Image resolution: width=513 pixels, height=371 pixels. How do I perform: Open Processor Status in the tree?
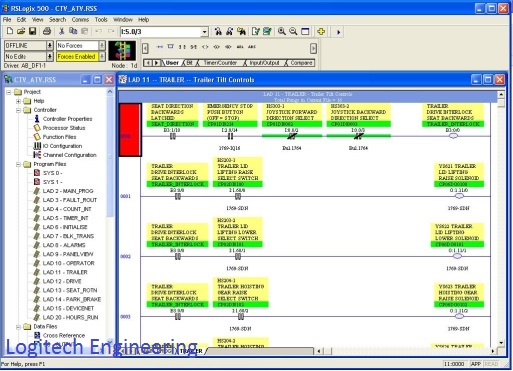[64, 128]
